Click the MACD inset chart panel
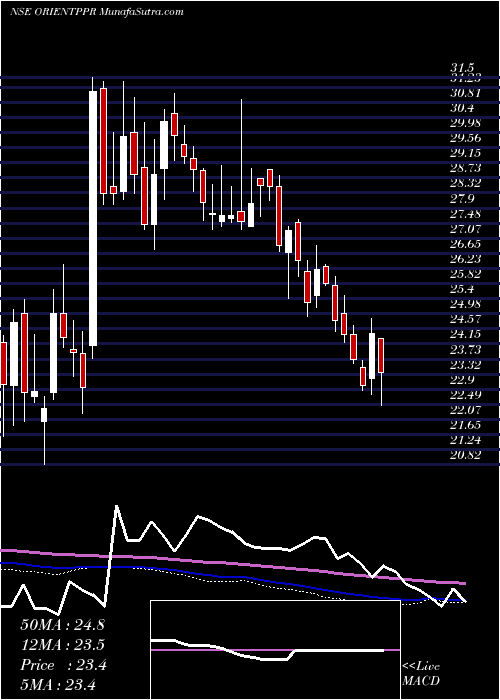This screenshot has width=500, height=700. click(275, 650)
